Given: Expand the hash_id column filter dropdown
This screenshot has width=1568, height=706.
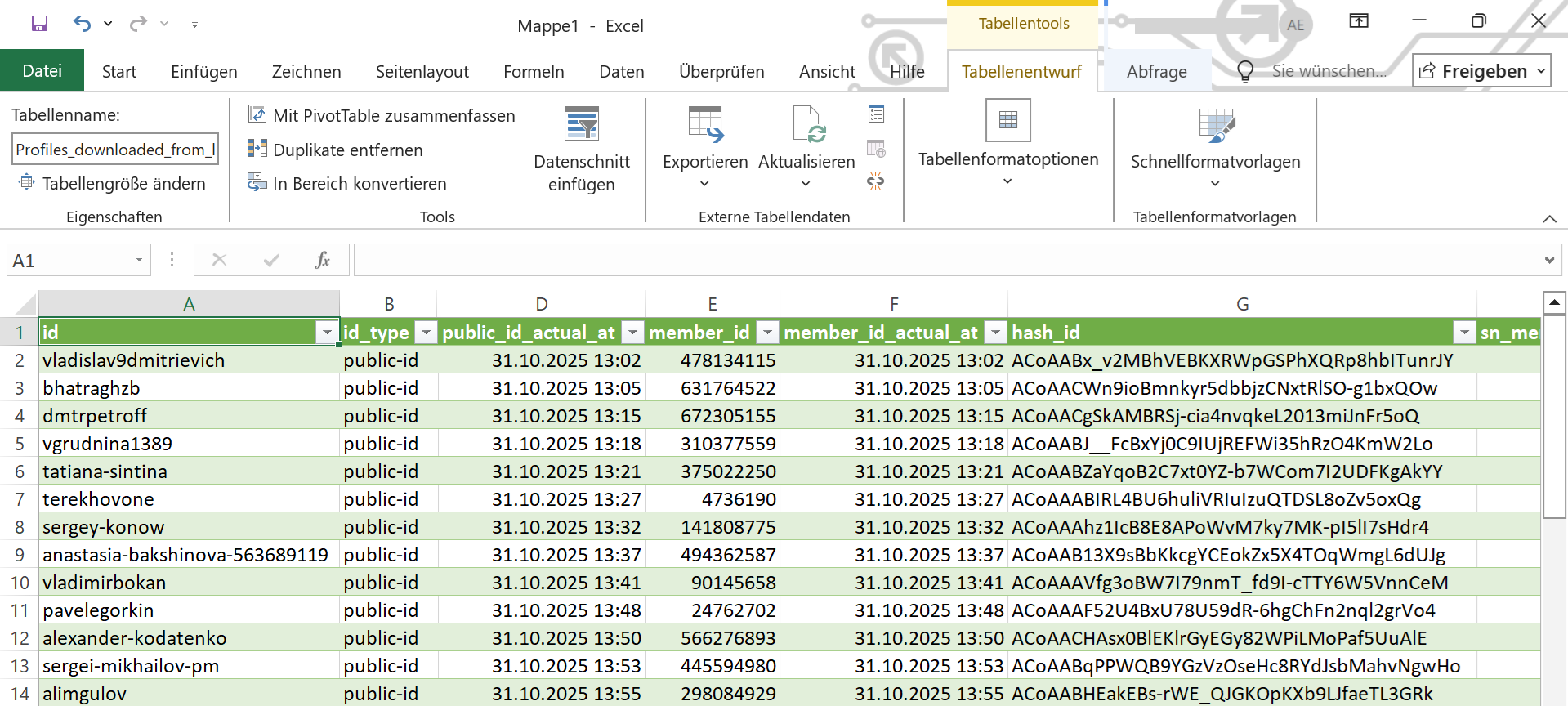Looking at the screenshot, I should point(1463,333).
